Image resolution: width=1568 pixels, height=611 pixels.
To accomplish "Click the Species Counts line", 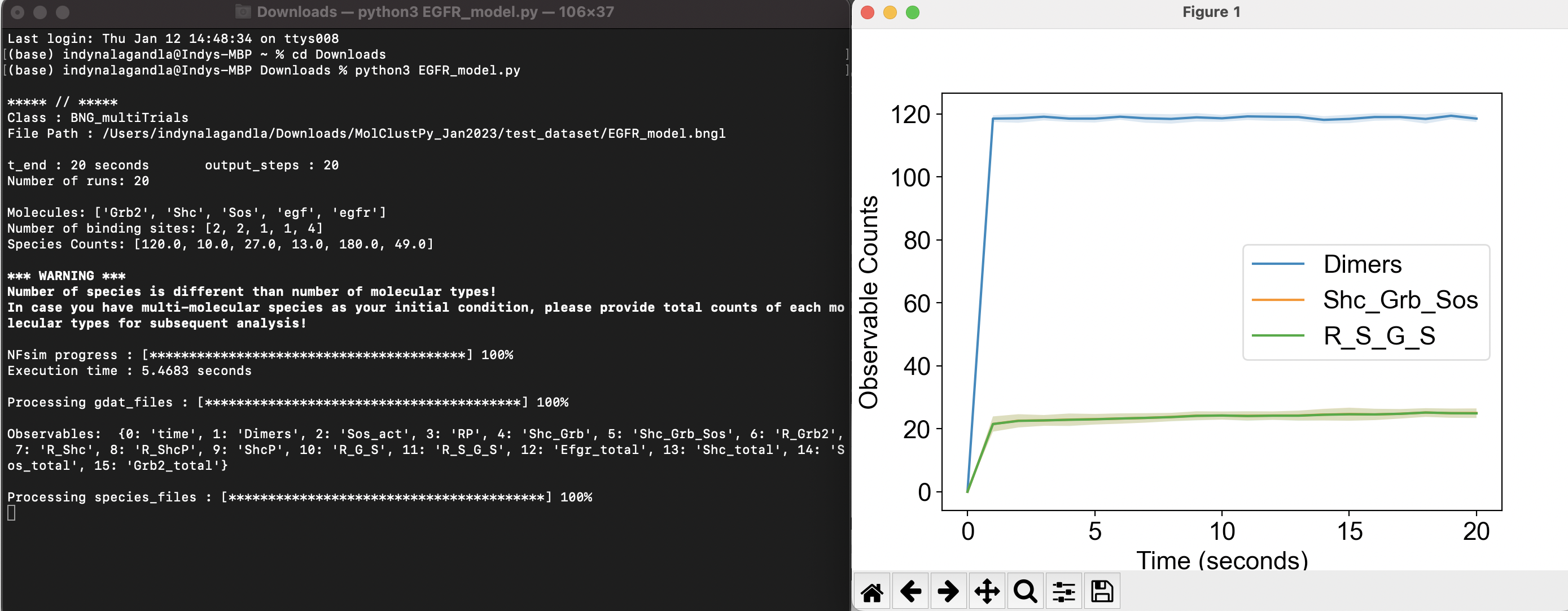I will [x=220, y=245].
